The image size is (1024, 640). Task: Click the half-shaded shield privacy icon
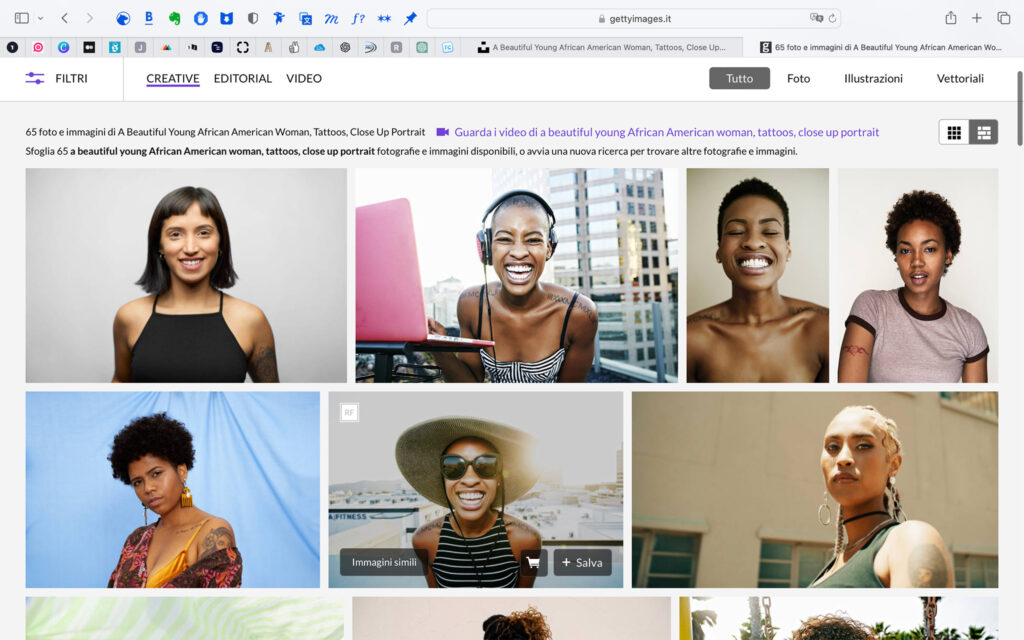click(253, 18)
